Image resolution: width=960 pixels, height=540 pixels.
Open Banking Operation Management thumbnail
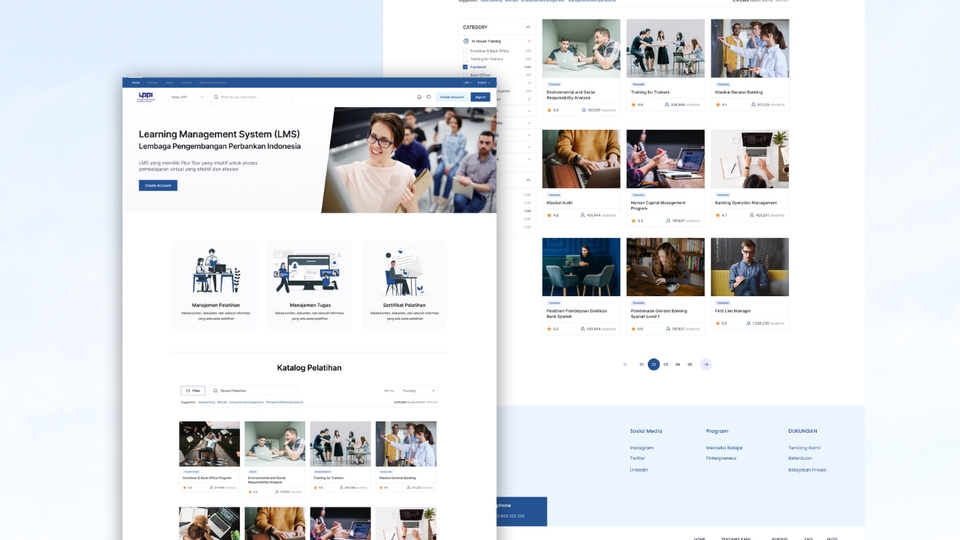(750, 159)
